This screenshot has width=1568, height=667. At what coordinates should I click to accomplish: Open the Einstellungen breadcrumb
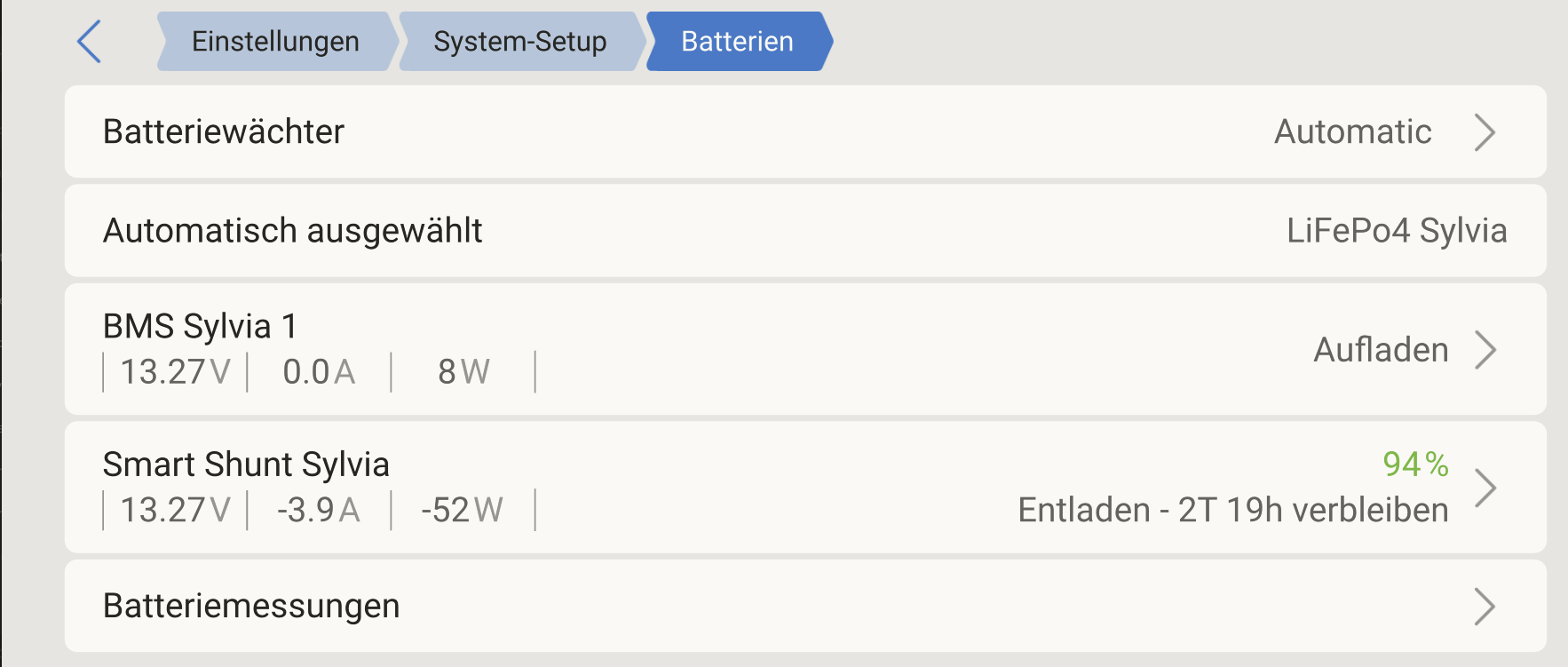(x=275, y=42)
